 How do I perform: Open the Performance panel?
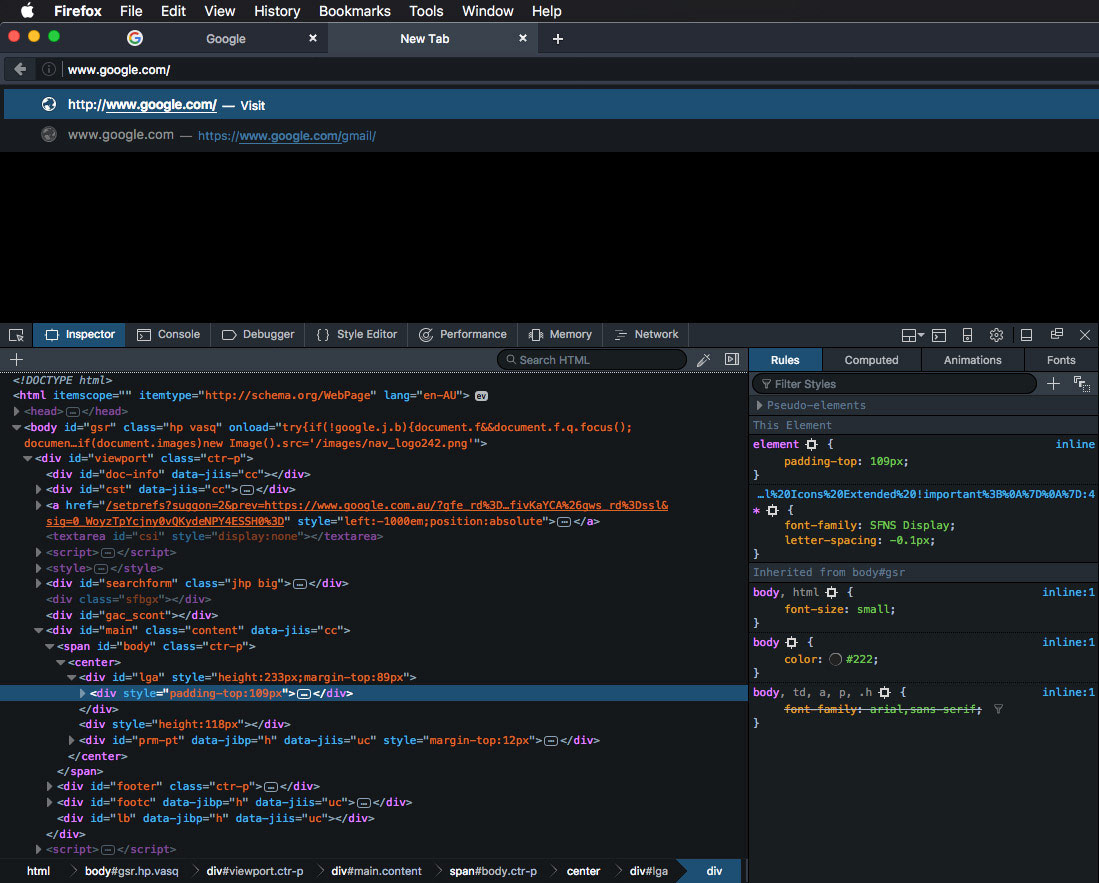[463, 334]
